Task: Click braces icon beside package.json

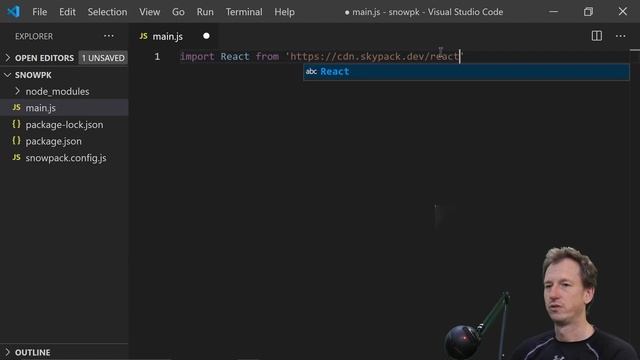Action: coord(16,141)
